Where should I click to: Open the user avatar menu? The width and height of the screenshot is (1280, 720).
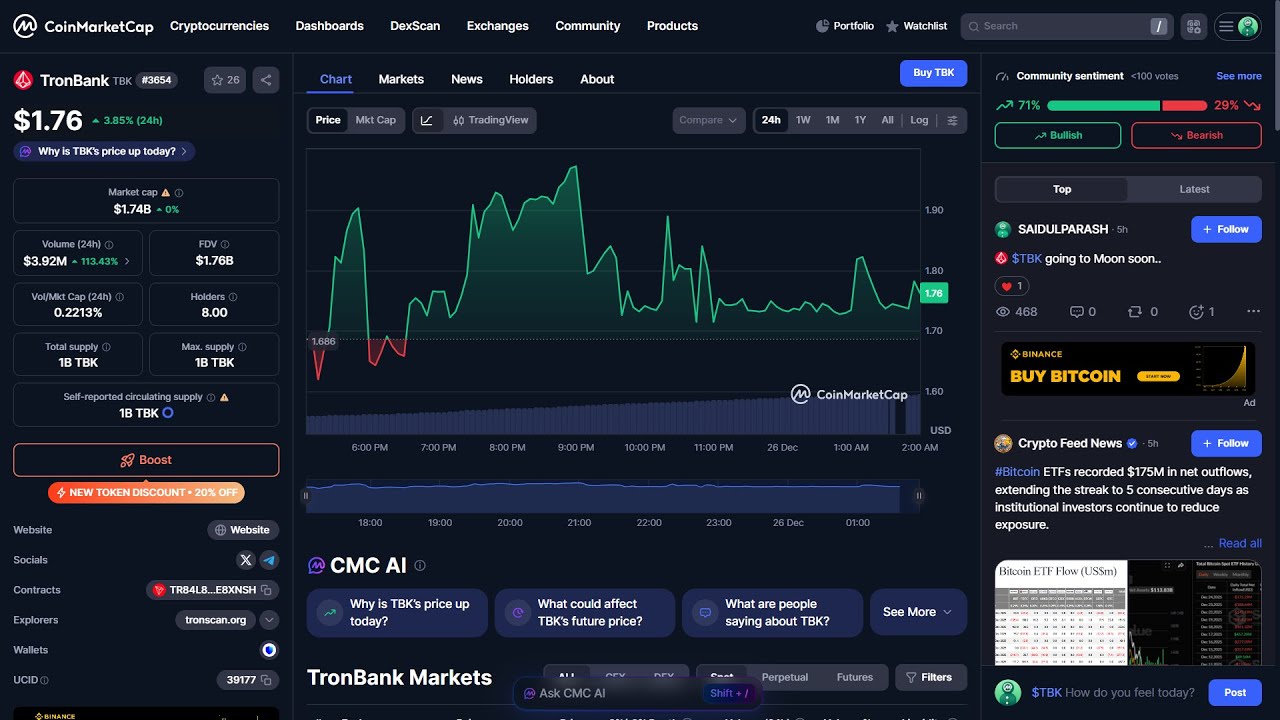(1238, 27)
